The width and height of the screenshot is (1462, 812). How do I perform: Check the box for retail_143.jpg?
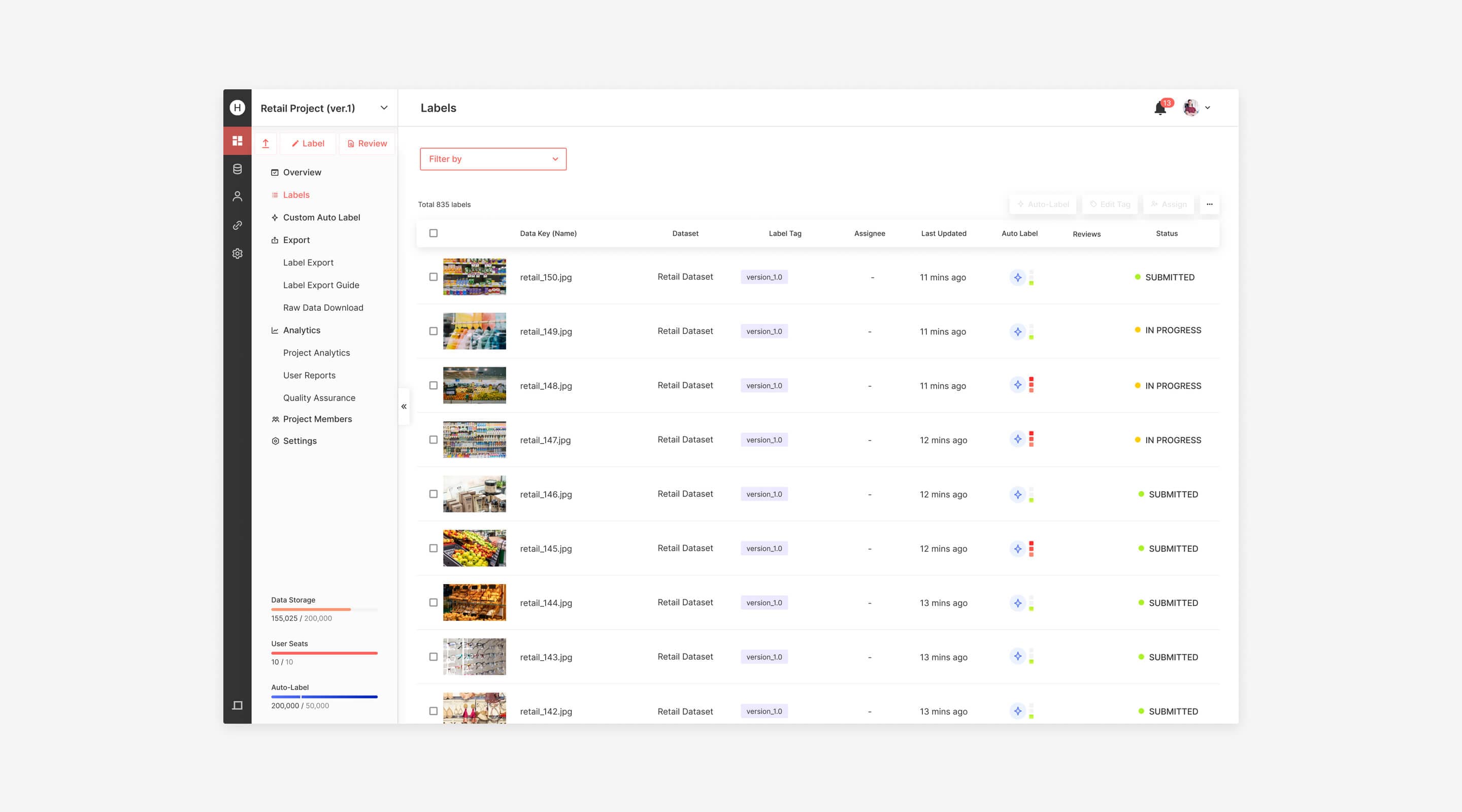[x=433, y=657]
